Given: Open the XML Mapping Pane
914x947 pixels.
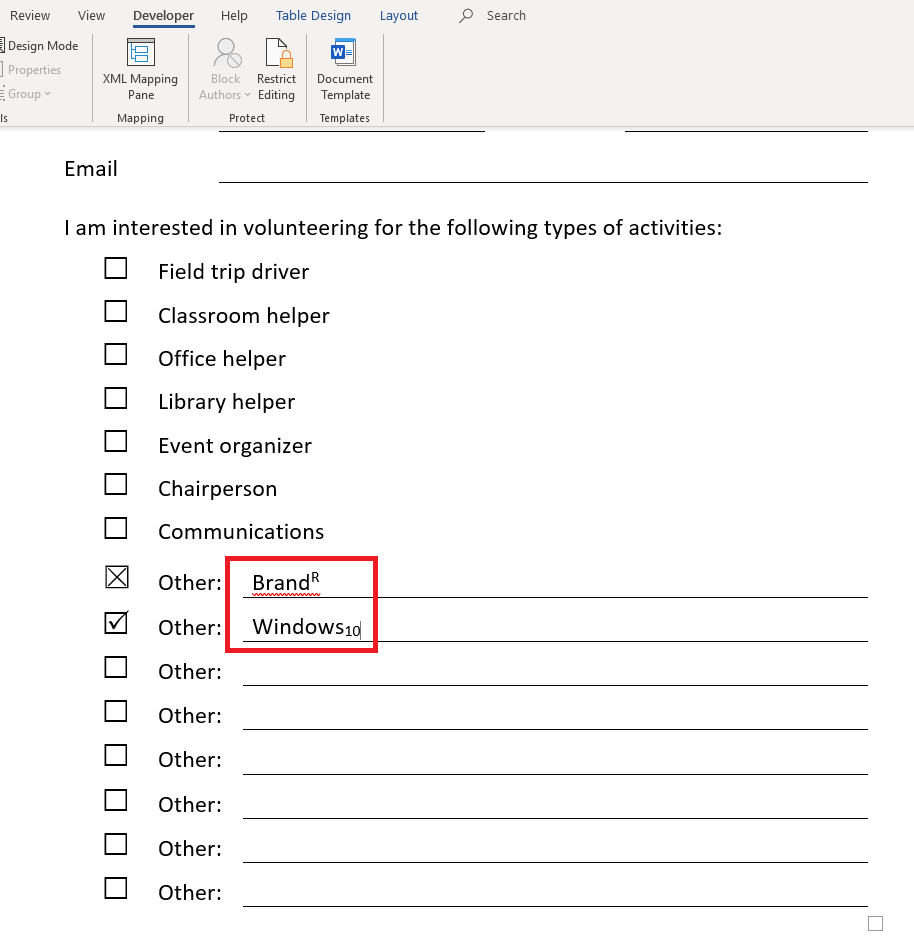Looking at the screenshot, I should (x=140, y=69).
